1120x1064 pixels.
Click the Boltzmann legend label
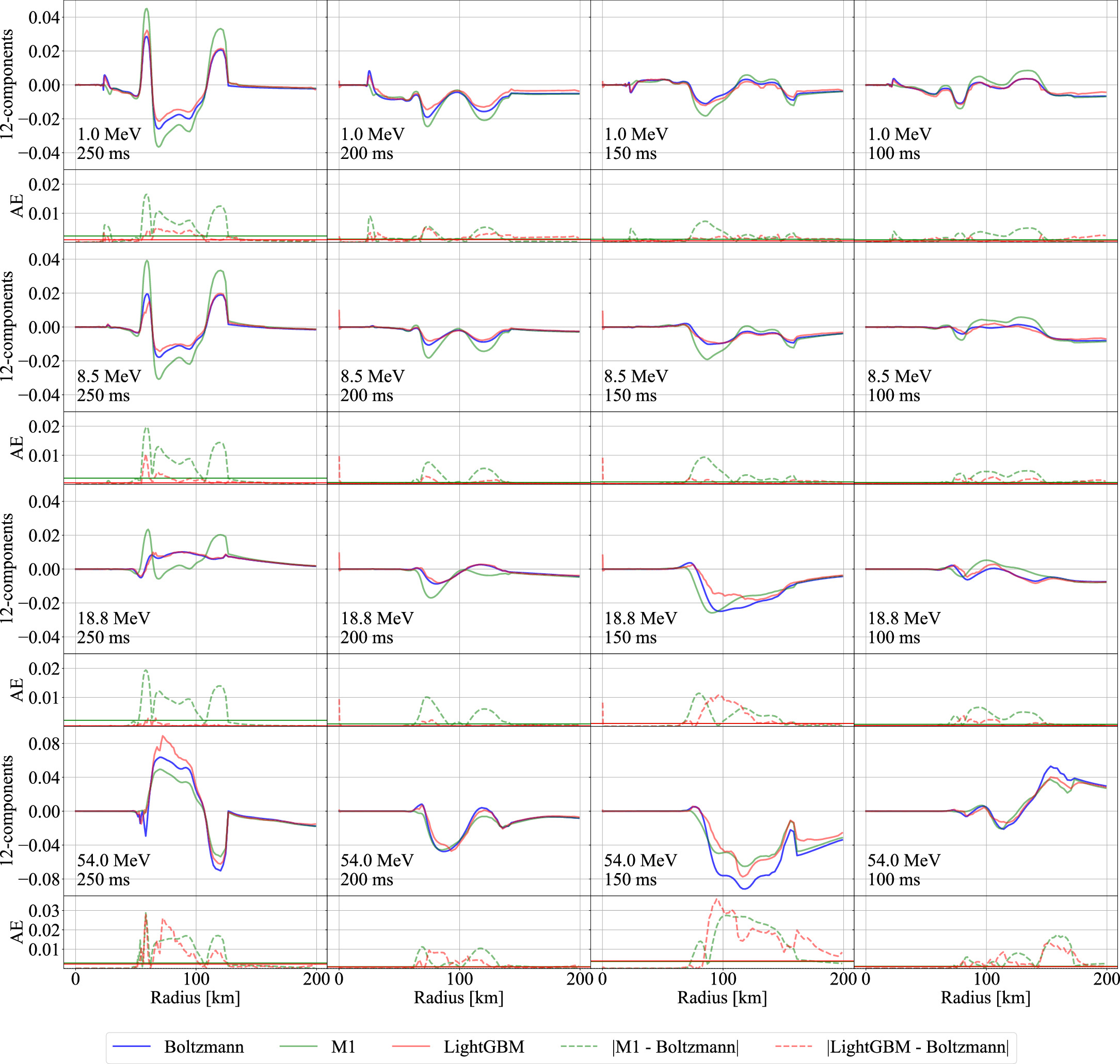[x=204, y=1046]
